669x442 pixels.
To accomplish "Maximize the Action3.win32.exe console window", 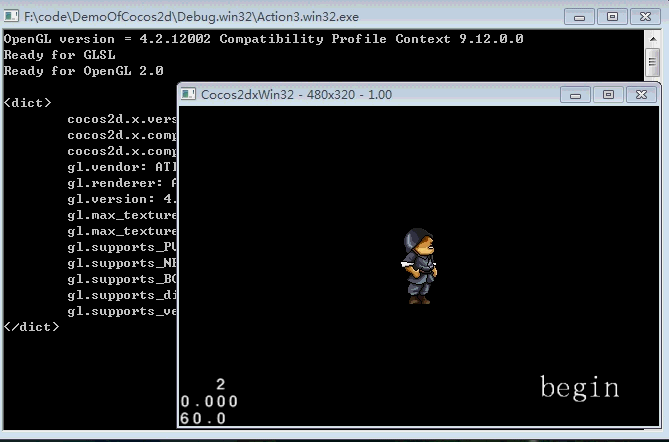I will (x=611, y=17).
